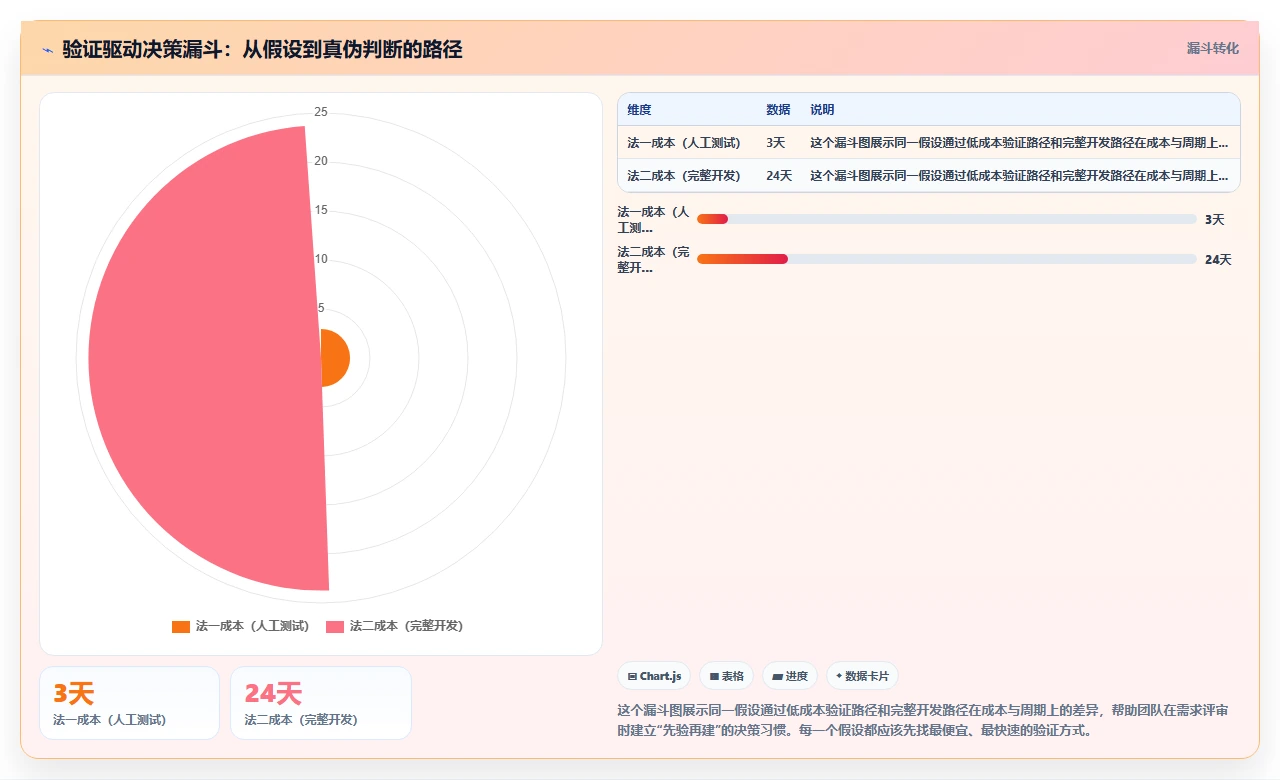The width and height of the screenshot is (1280, 780).
Task: Open the 24天 data card
Action: click(x=321, y=703)
